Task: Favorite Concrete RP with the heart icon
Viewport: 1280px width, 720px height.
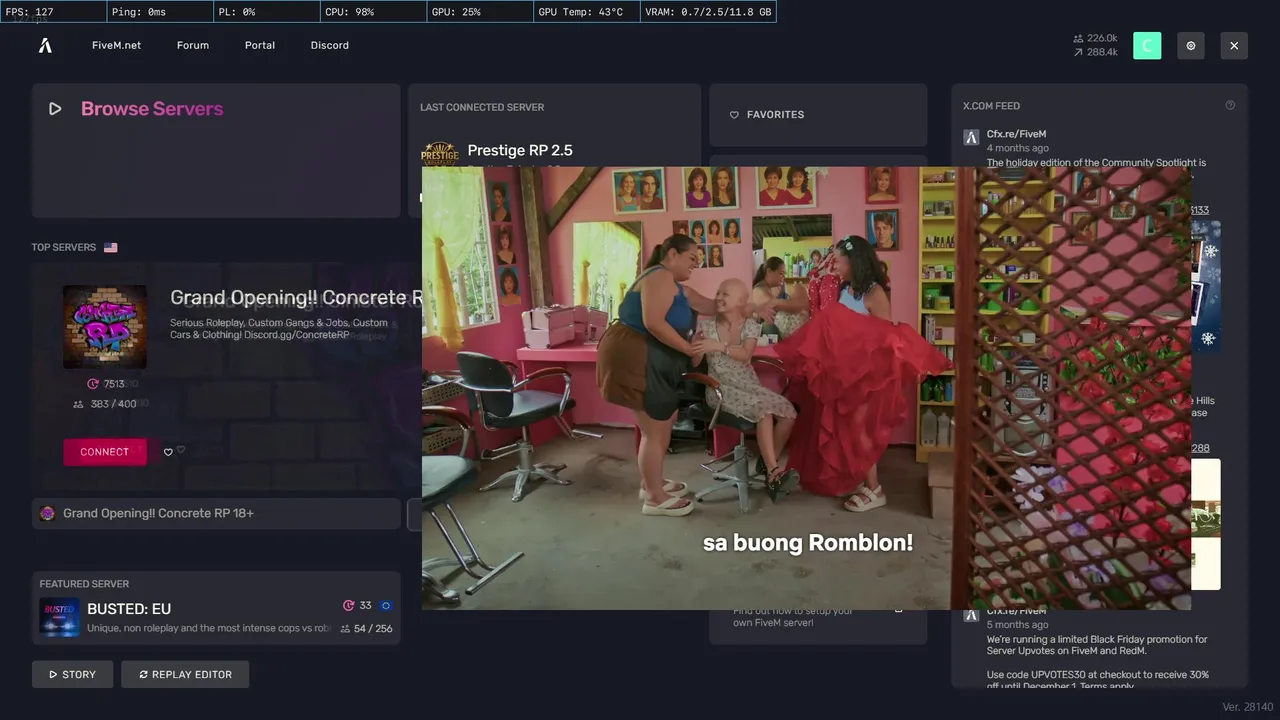Action: click(x=168, y=452)
